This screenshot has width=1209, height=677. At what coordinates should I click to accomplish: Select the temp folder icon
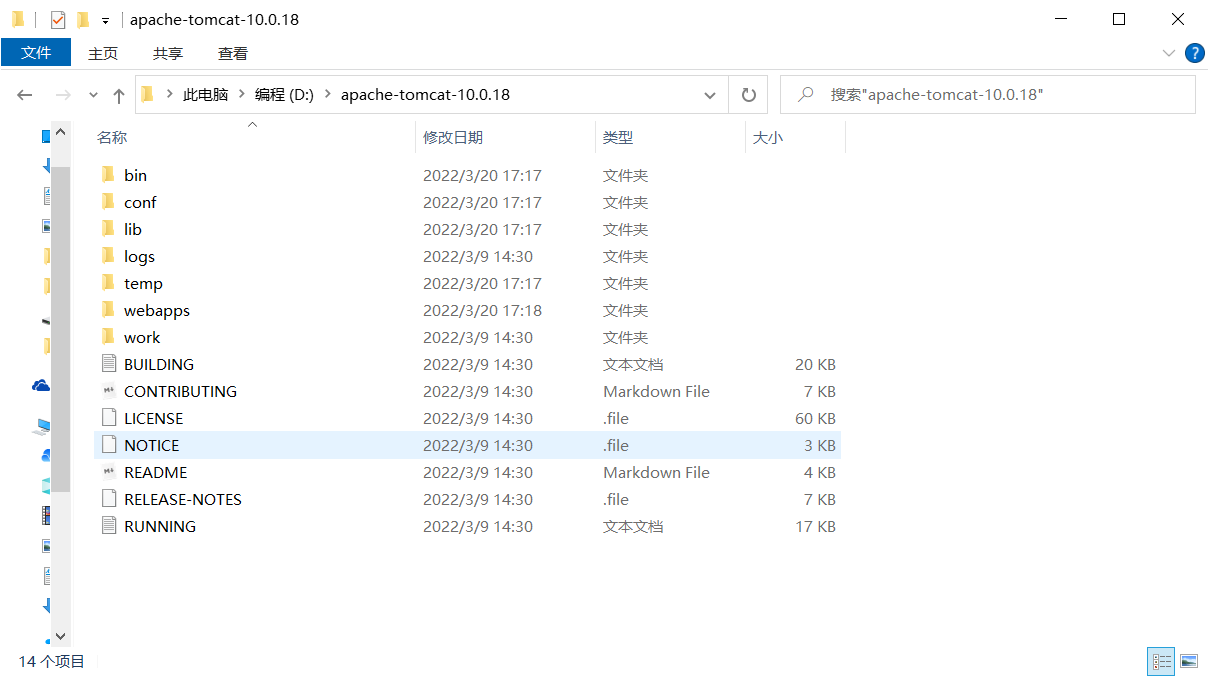[108, 282]
